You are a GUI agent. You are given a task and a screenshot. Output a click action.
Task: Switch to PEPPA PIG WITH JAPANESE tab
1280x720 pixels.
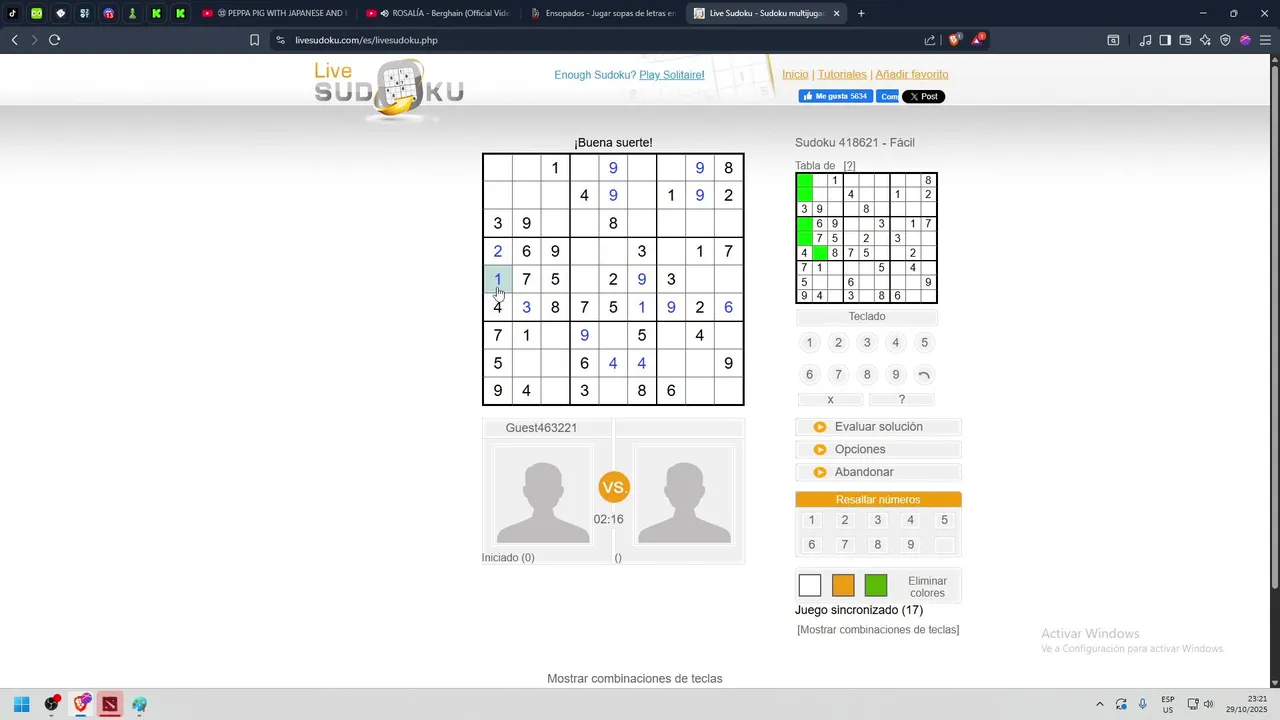click(x=274, y=13)
